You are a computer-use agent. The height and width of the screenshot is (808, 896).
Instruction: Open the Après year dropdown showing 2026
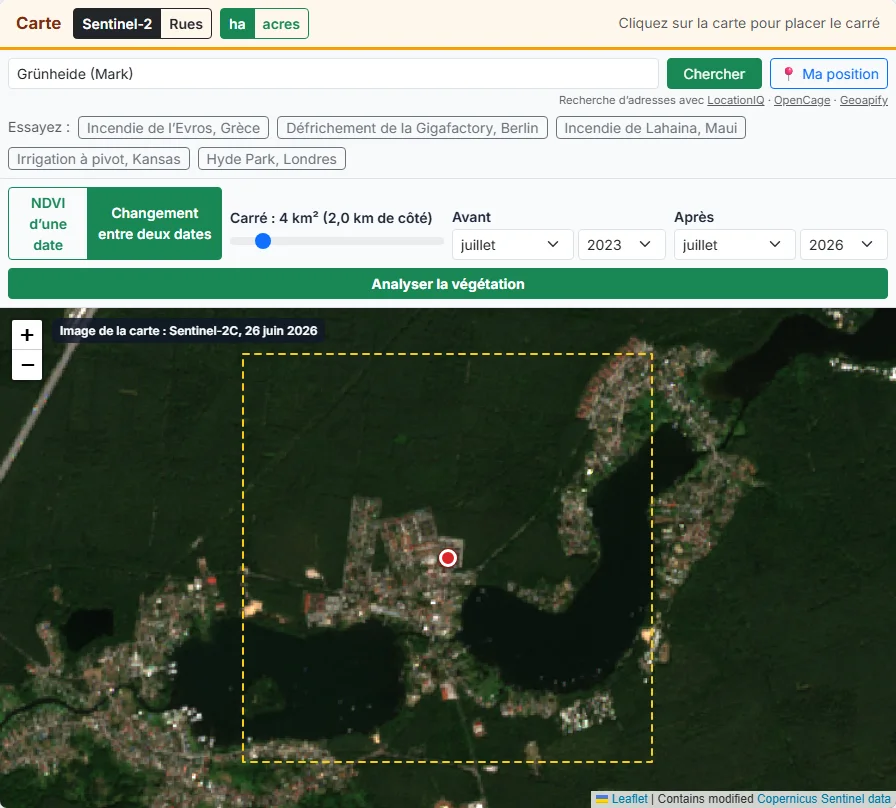pyautogui.click(x=843, y=245)
